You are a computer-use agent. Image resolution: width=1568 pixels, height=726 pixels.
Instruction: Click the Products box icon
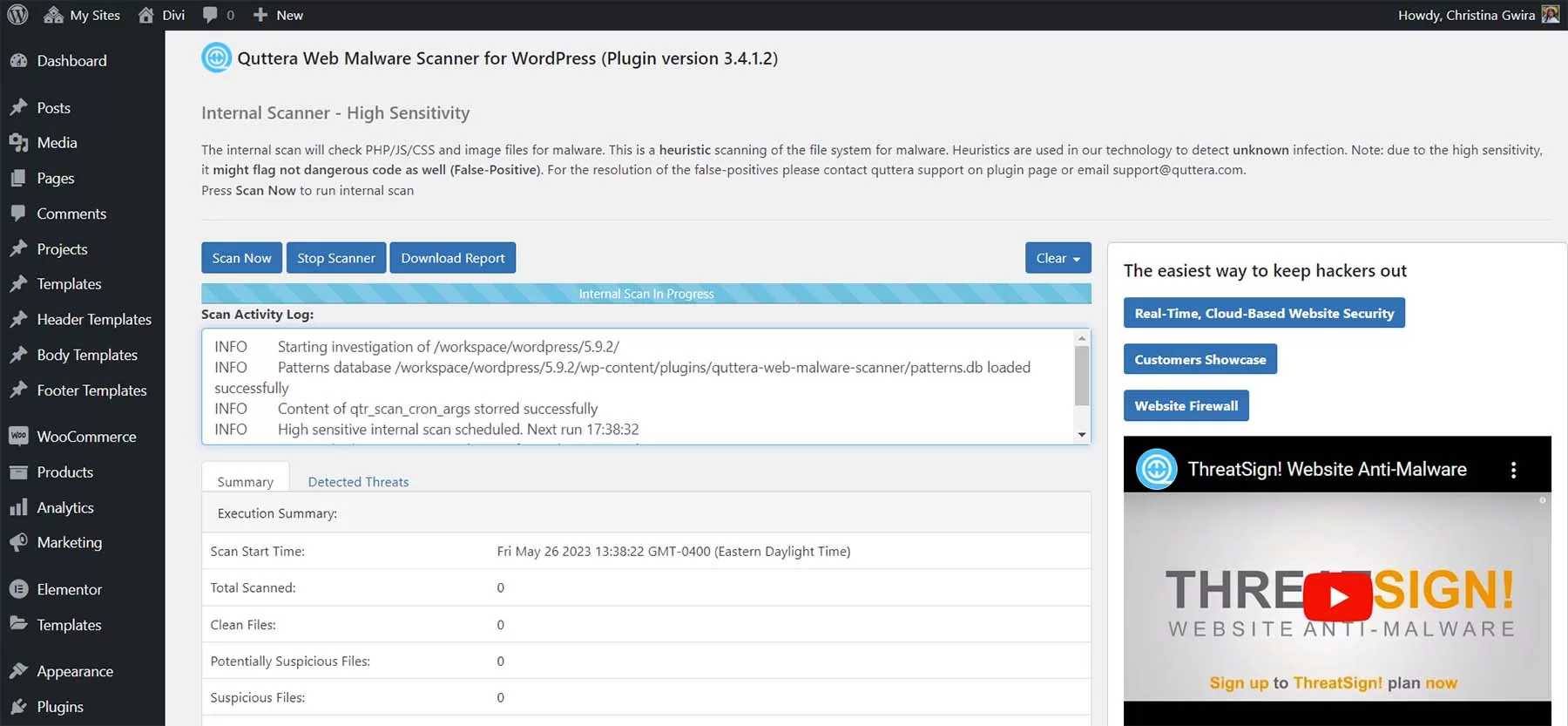(x=18, y=472)
